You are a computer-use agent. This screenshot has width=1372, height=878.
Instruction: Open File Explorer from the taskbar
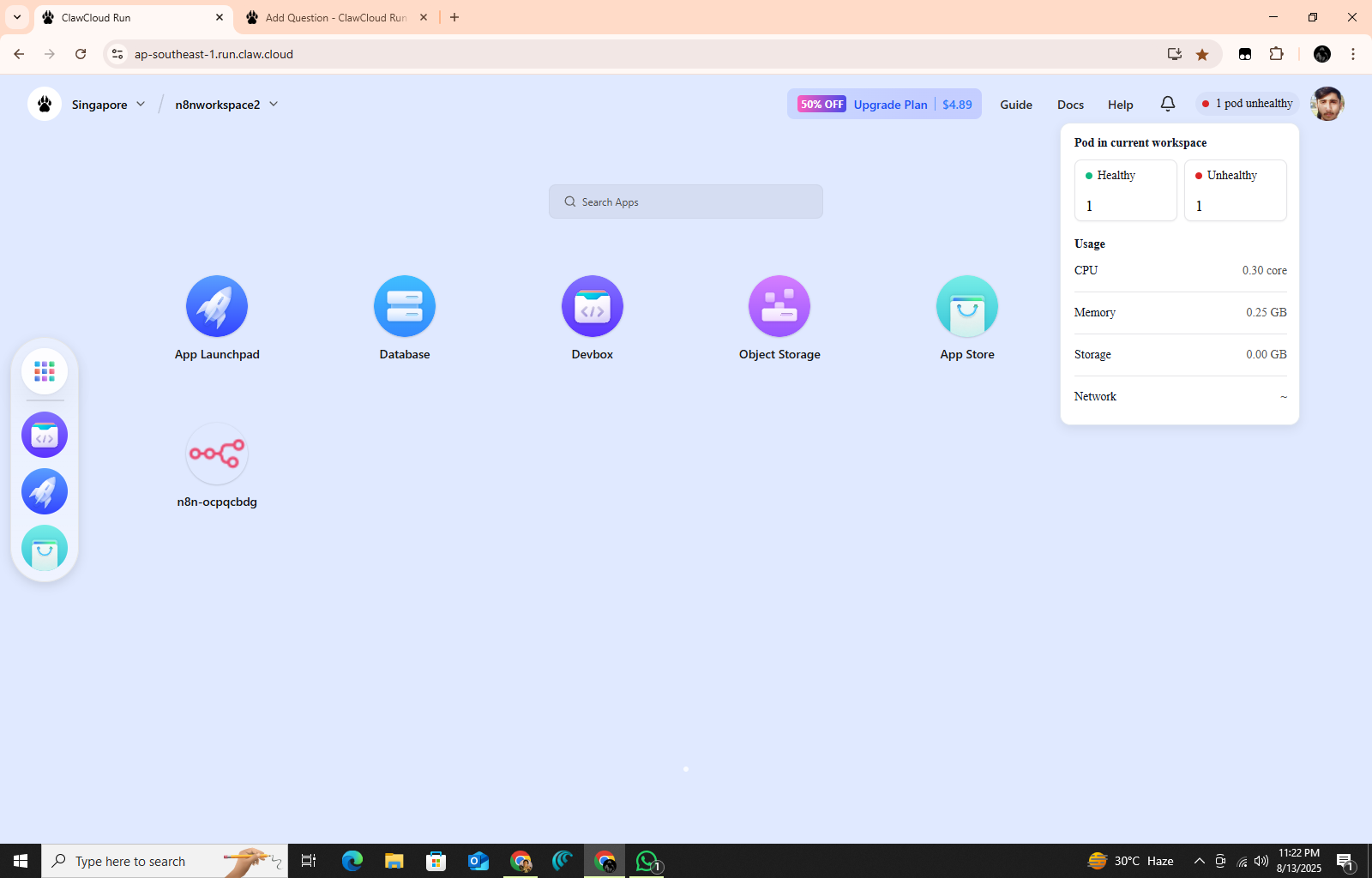coord(394,861)
